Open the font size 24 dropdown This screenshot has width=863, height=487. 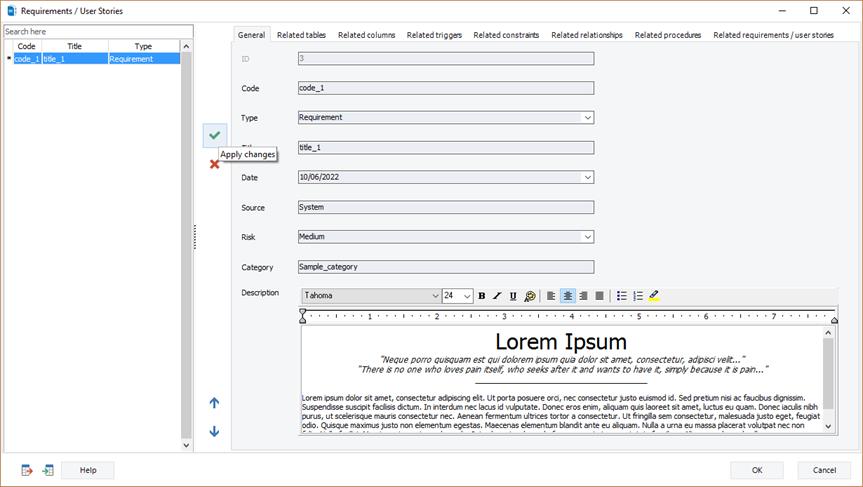(467, 296)
